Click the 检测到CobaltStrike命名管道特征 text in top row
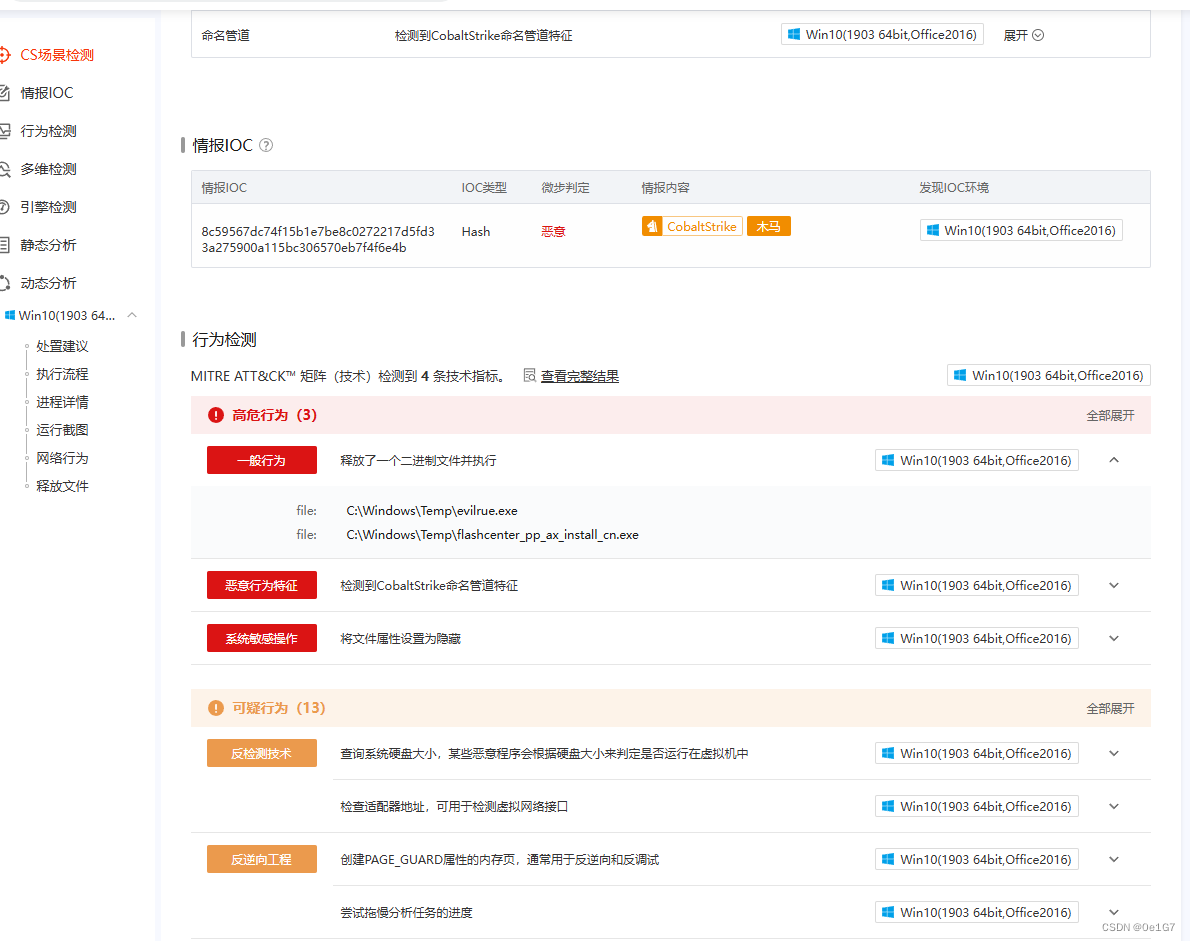This screenshot has height=941, width=1190. pyautogui.click(x=483, y=36)
